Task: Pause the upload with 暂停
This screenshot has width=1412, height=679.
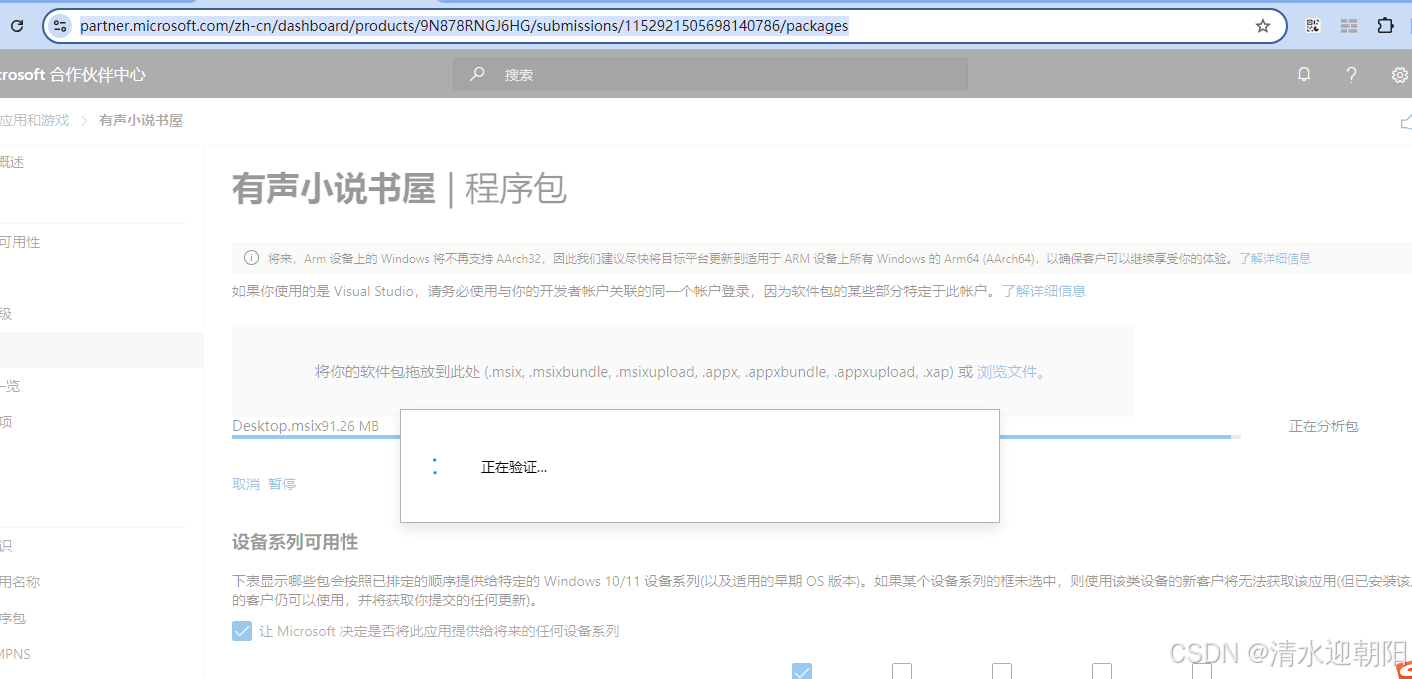Action: [282, 484]
